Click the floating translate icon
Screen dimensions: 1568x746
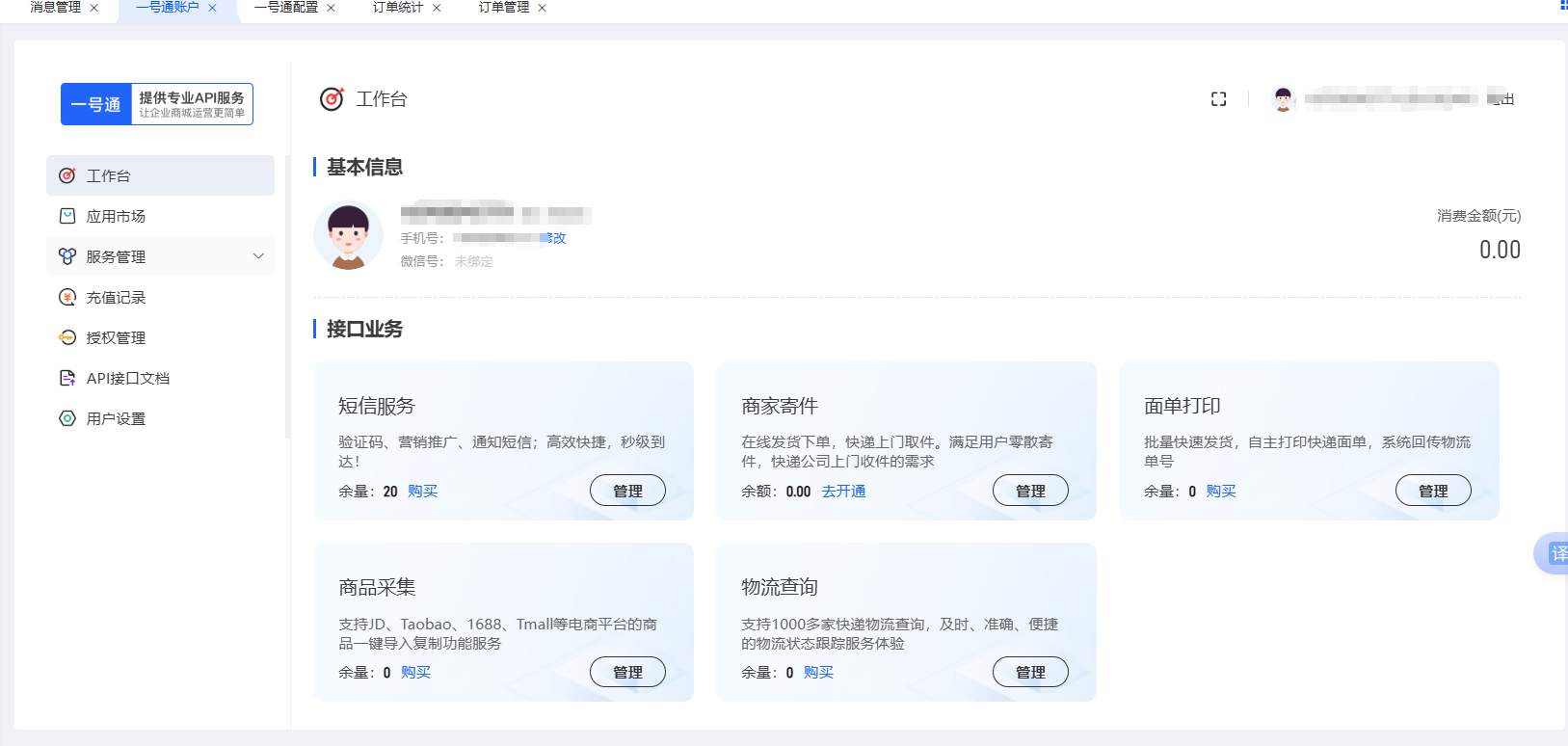(x=1555, y=553)
